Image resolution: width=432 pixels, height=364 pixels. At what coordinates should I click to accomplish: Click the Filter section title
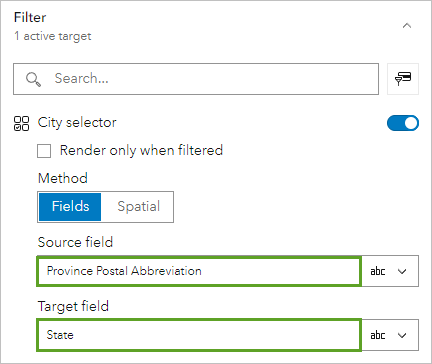coord(30,17)
